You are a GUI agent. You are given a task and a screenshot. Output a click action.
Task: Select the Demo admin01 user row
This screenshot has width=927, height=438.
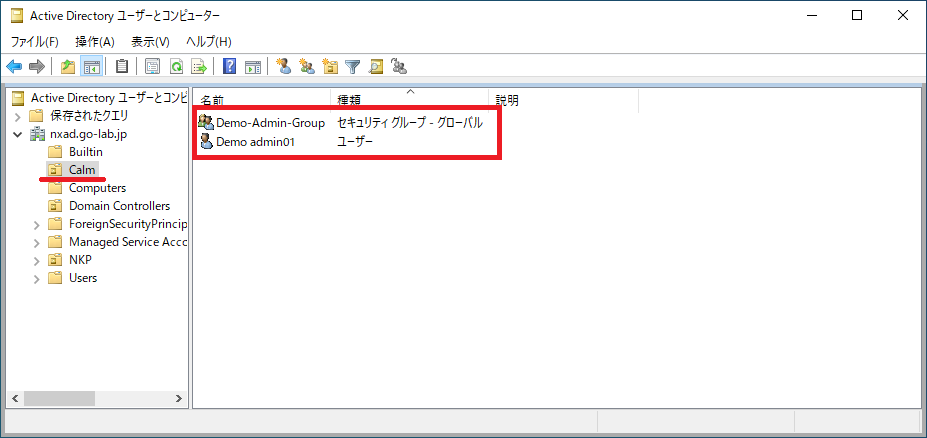click(255, 141)
